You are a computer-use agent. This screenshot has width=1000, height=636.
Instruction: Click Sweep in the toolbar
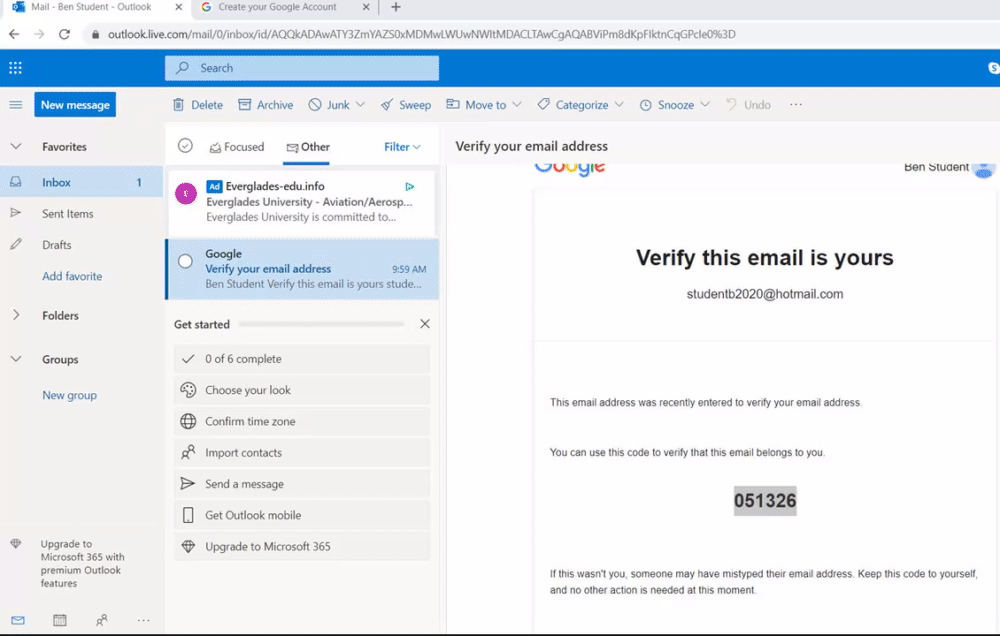(406, 105)
